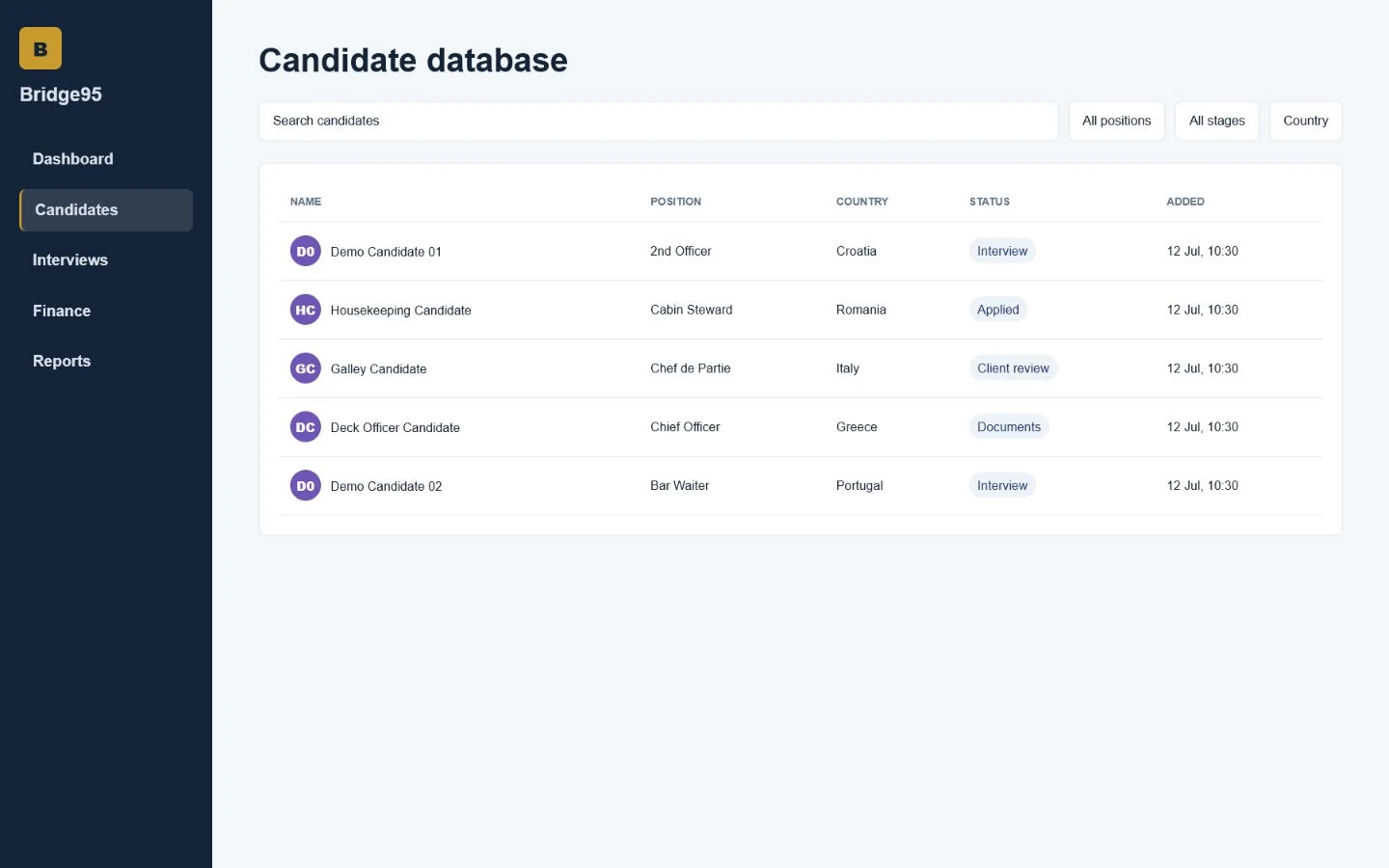Screen dimensions: 1389x868
Task: Click the added date in Portugal row
Action: pos(1203,486)
